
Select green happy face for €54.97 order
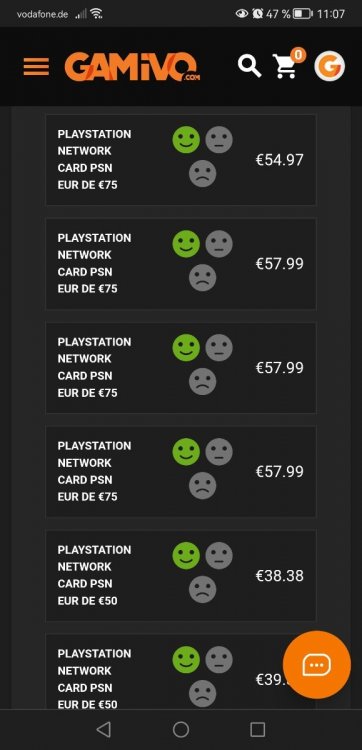pos(186,140)
